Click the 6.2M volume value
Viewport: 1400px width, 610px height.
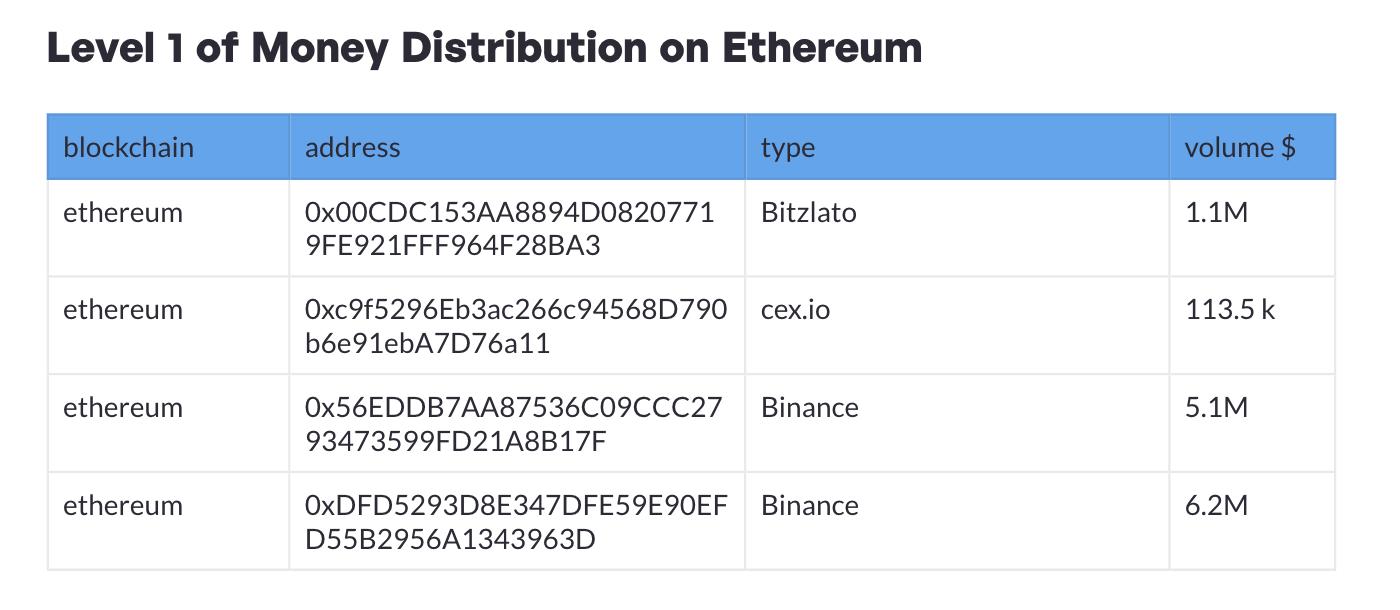pyautogui.click(x=1216, y=506)
